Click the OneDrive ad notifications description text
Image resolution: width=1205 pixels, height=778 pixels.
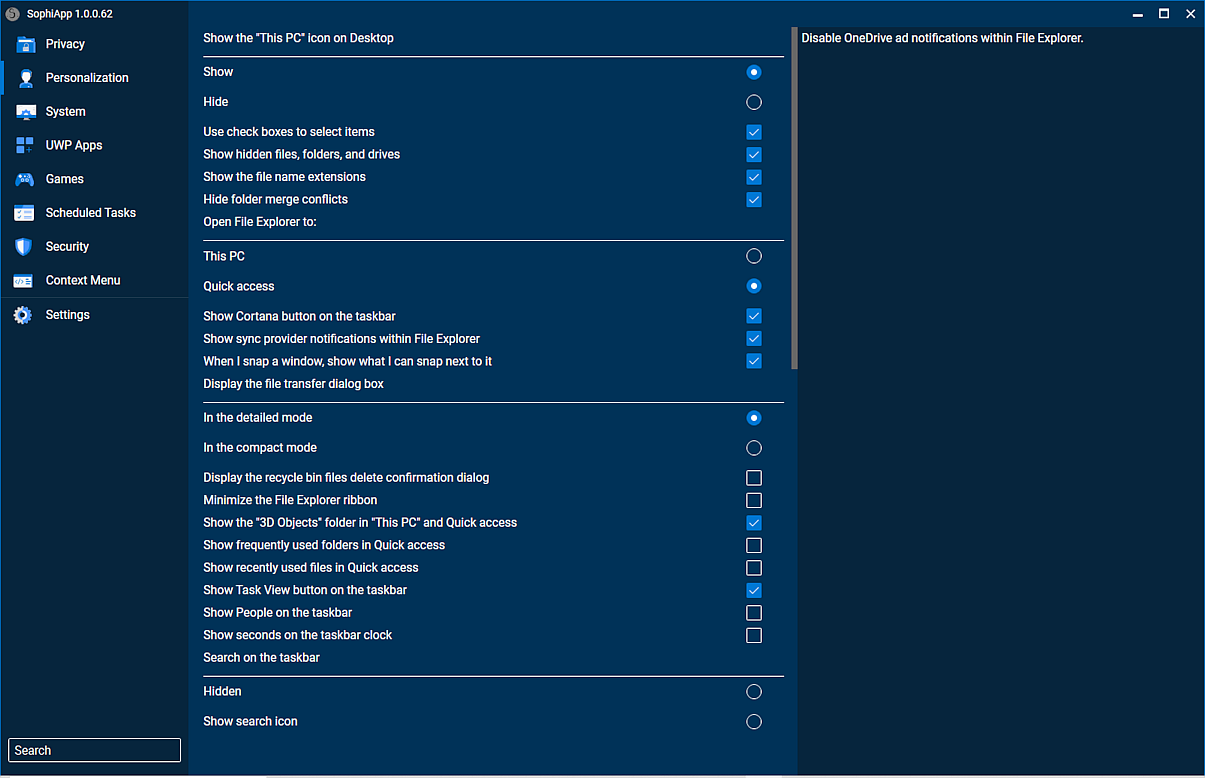click(x=942, y=38)
